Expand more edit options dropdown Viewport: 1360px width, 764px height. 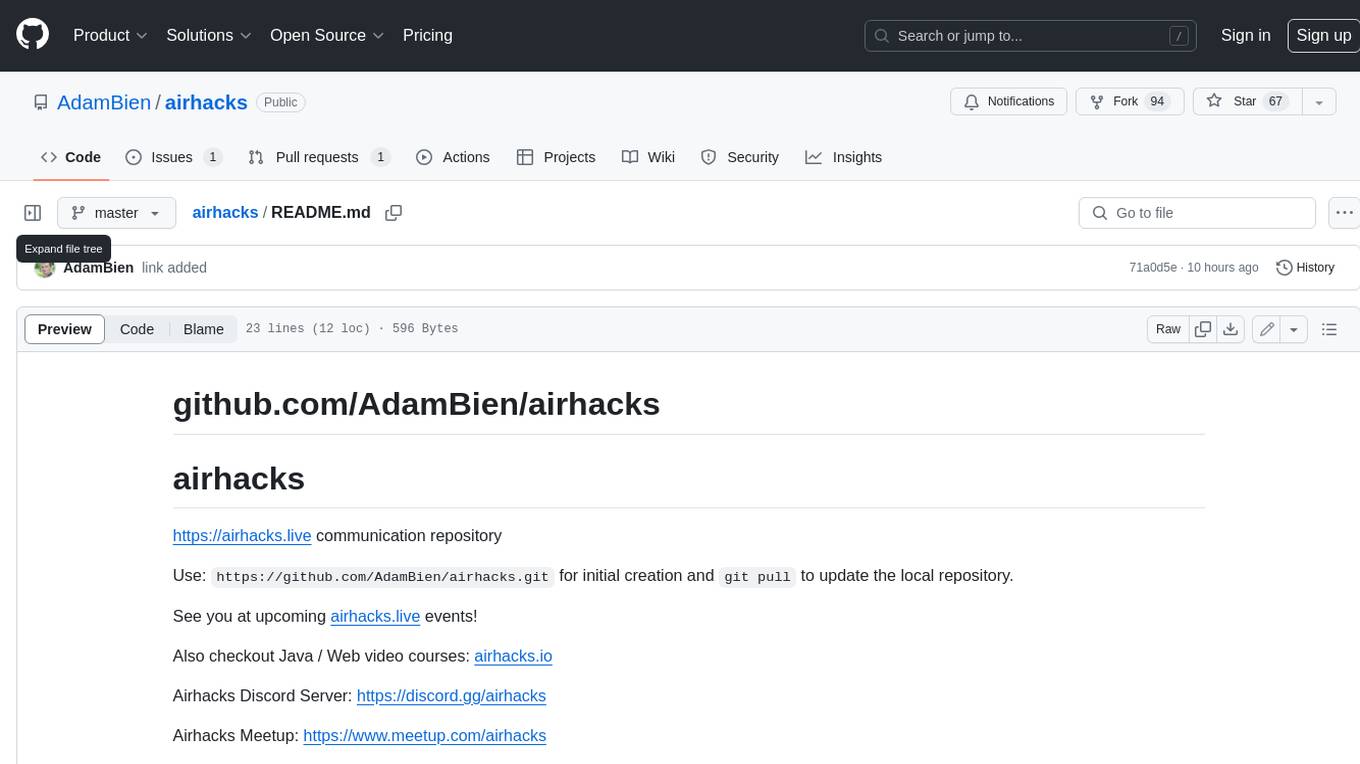point(1294,329)
